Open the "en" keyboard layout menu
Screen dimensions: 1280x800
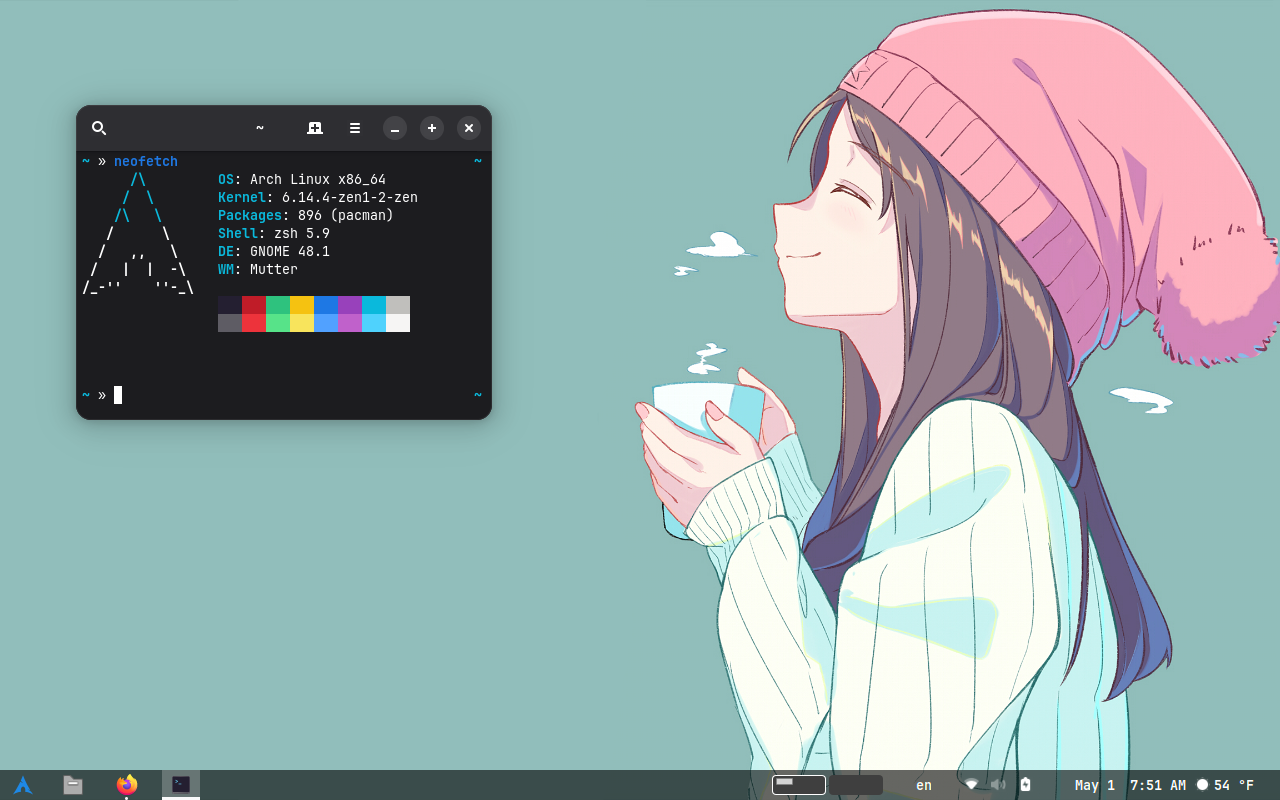click(x=924, y=785)
